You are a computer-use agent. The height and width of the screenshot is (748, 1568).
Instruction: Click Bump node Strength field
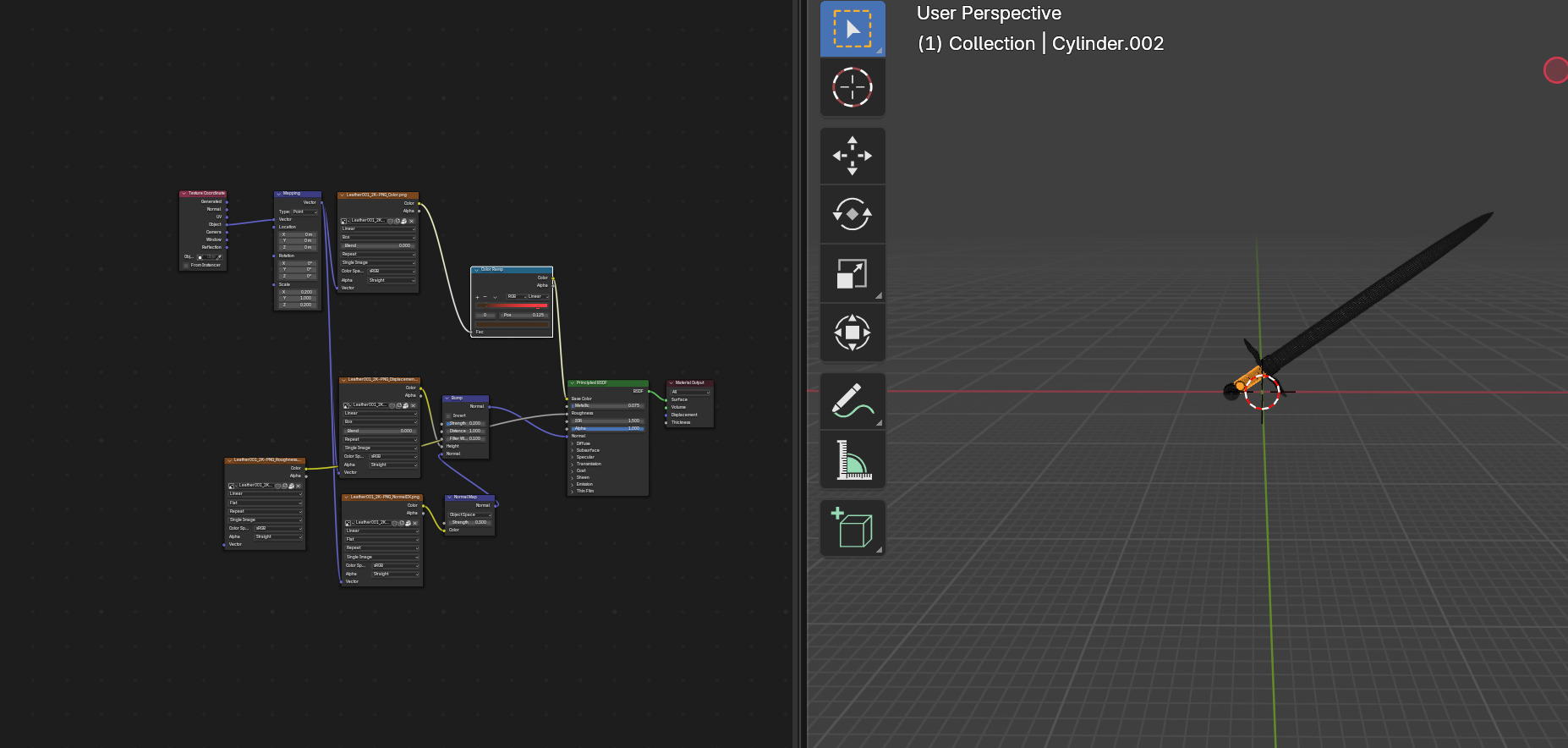(x=465, y=423)
